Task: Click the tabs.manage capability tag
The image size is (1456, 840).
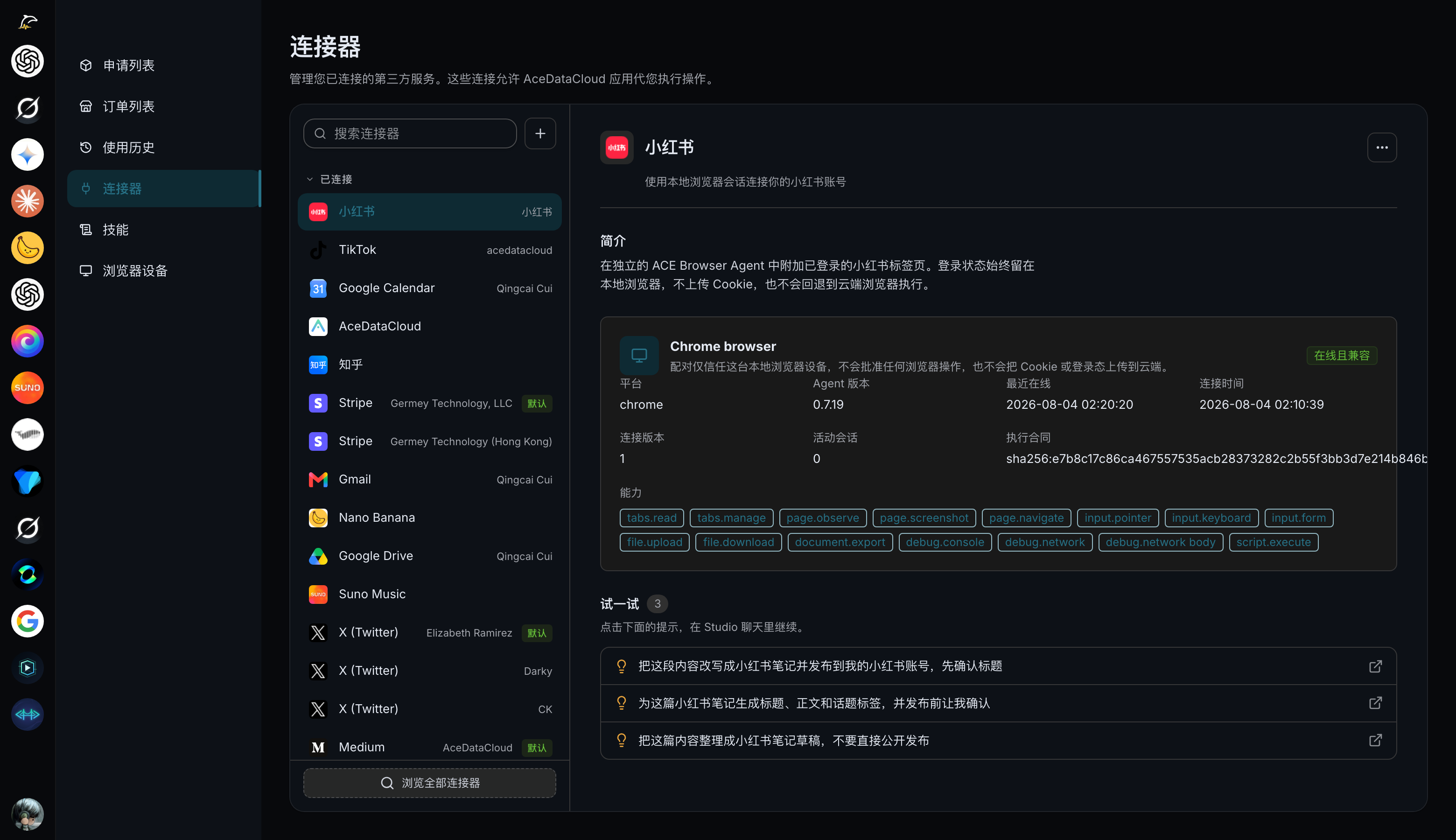Action: [x=731, y=518]
